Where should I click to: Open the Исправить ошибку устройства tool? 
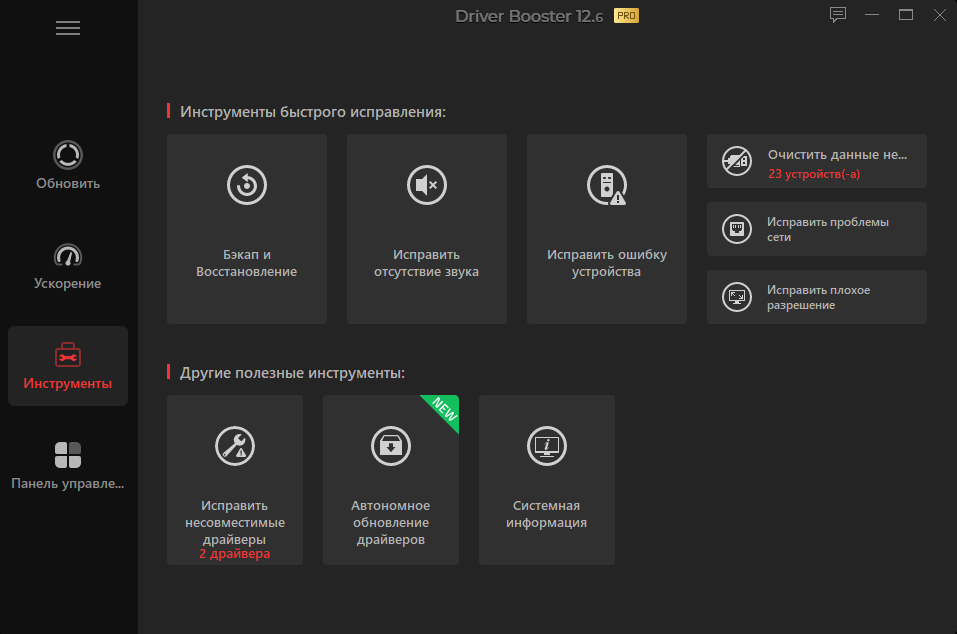click(x=606, y=228)
